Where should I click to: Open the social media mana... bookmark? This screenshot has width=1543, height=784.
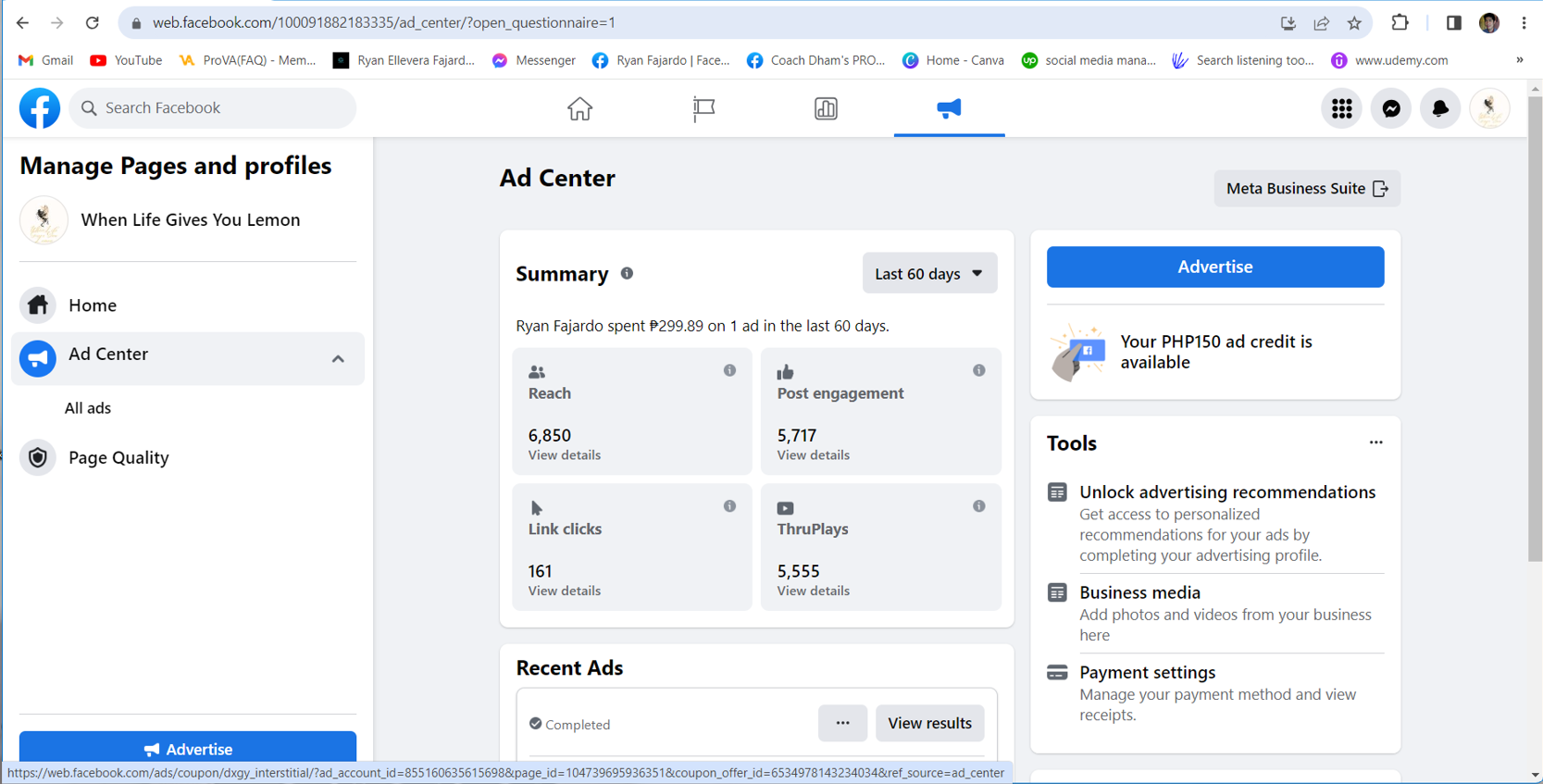1089,60
